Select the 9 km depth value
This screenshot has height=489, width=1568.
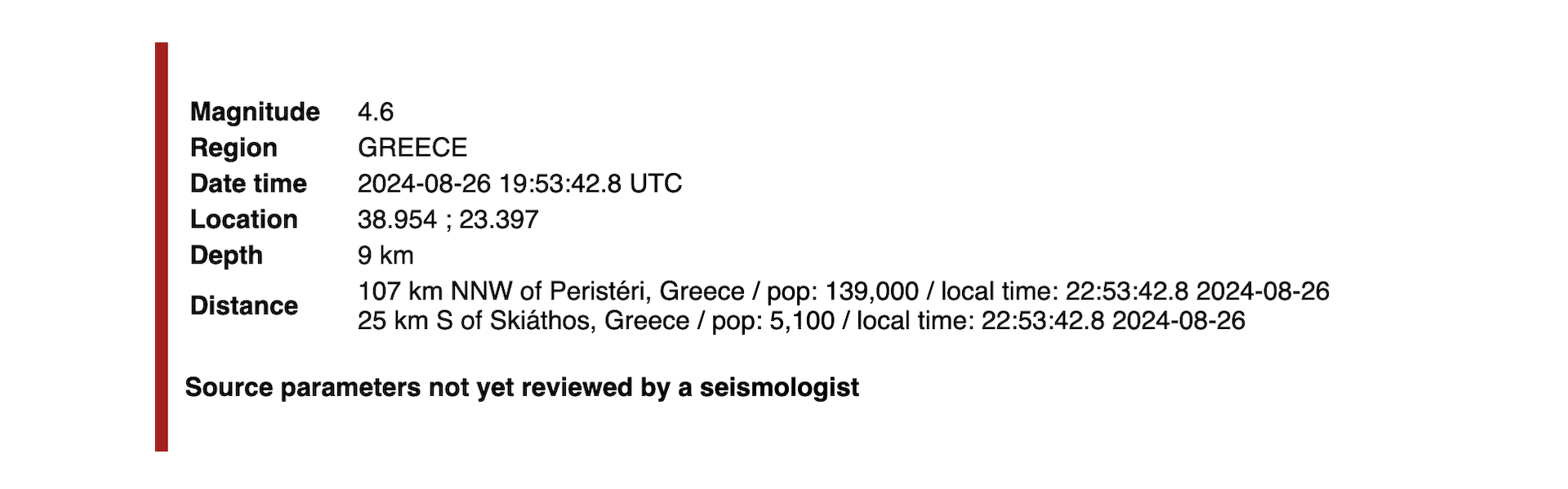coord(385,256)
